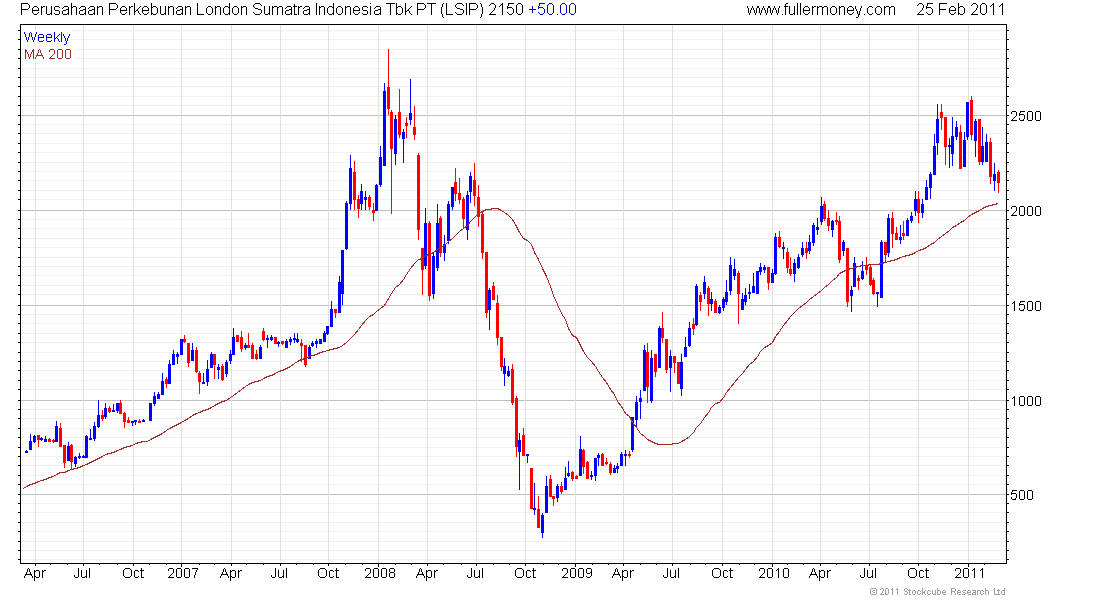Click the ticker symbol '(LSIP)' in title
The height and width of the screenshot is (600, 1100).
tap(463, 9)
